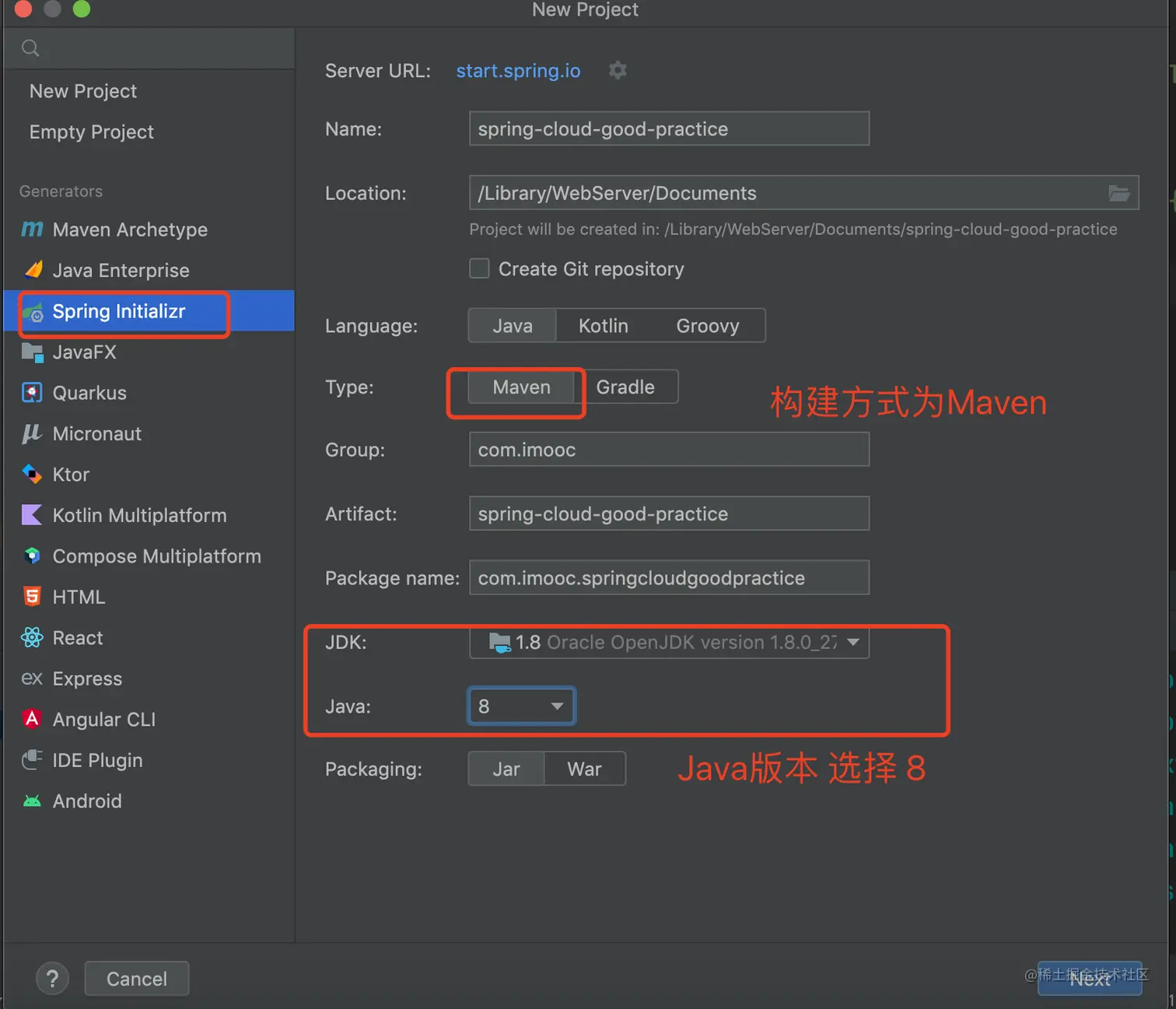Select Maven Archetype generator

click(x=149, y=229)
